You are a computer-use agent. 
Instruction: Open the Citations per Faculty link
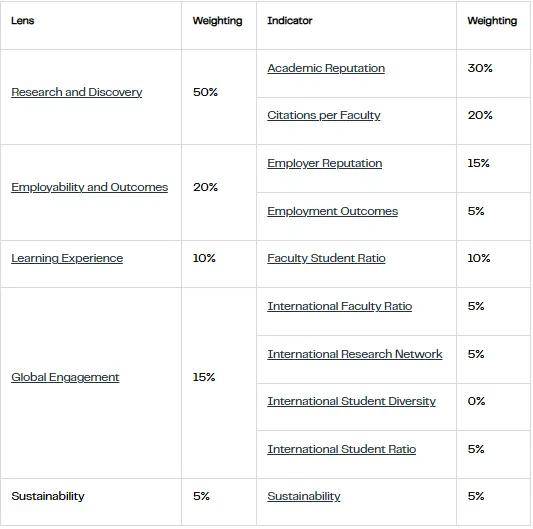pyautogui.click(x=324, y=116)
